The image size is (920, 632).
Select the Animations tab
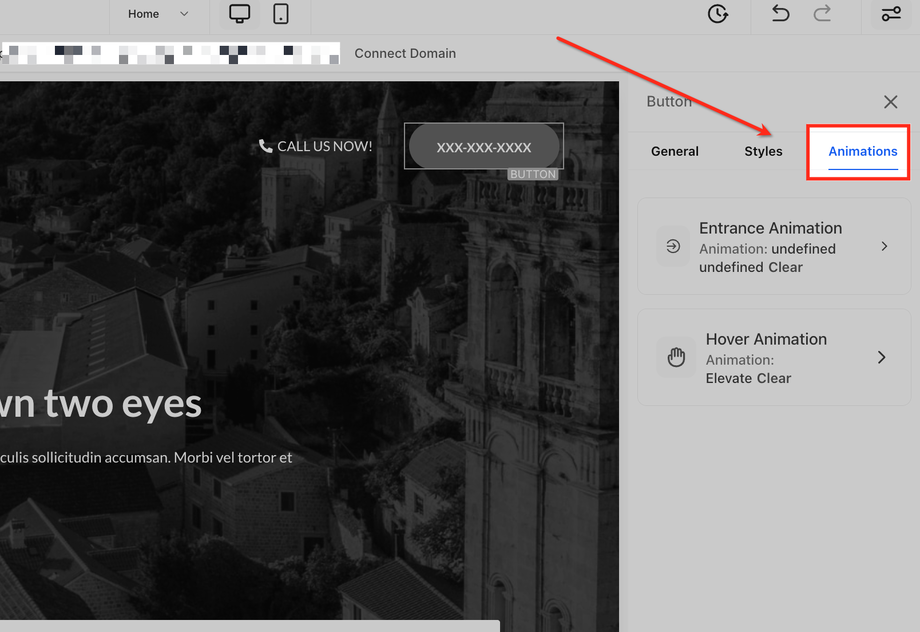(x=862, y=151)
